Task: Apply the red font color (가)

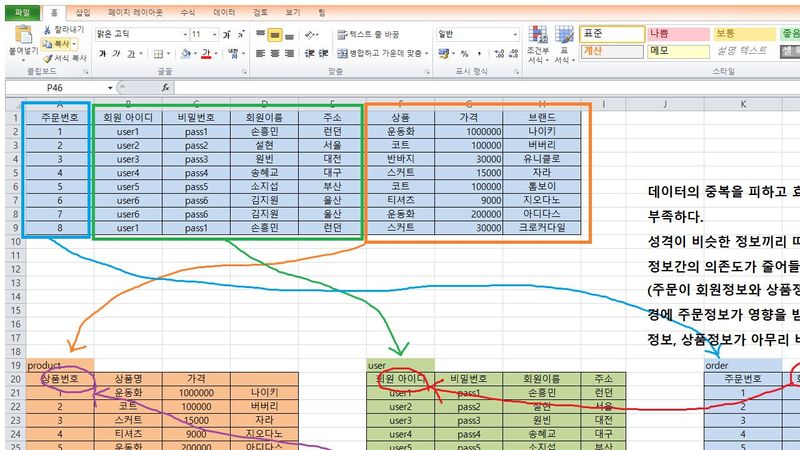Action: click(206, 54)
